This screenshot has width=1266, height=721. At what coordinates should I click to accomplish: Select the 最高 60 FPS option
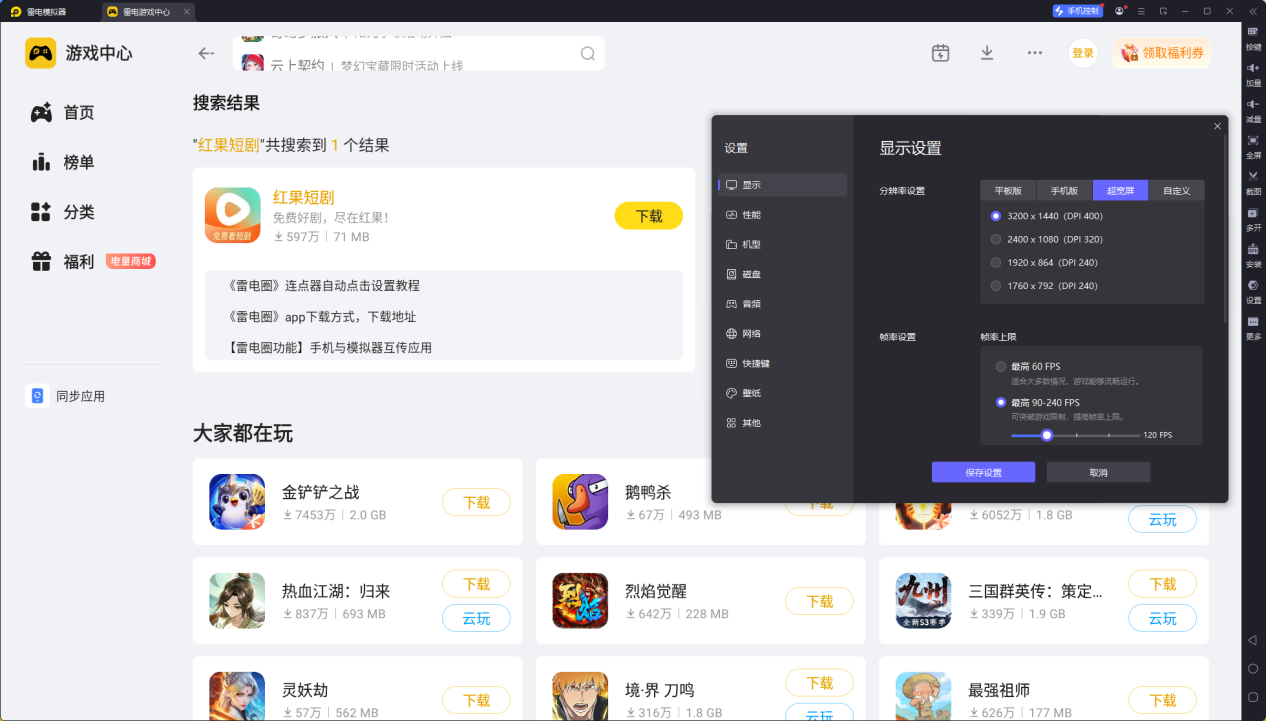[x=1001, y=367]
